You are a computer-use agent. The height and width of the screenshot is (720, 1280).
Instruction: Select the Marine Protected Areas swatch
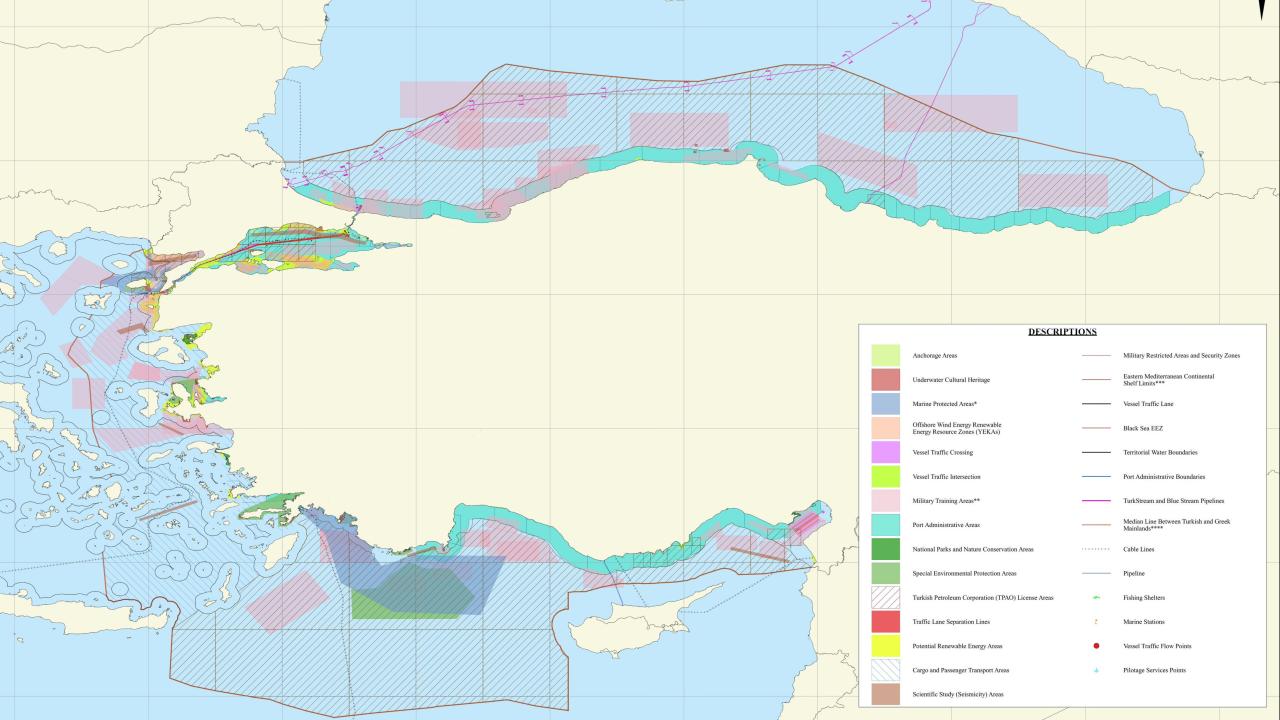[887, 404]
